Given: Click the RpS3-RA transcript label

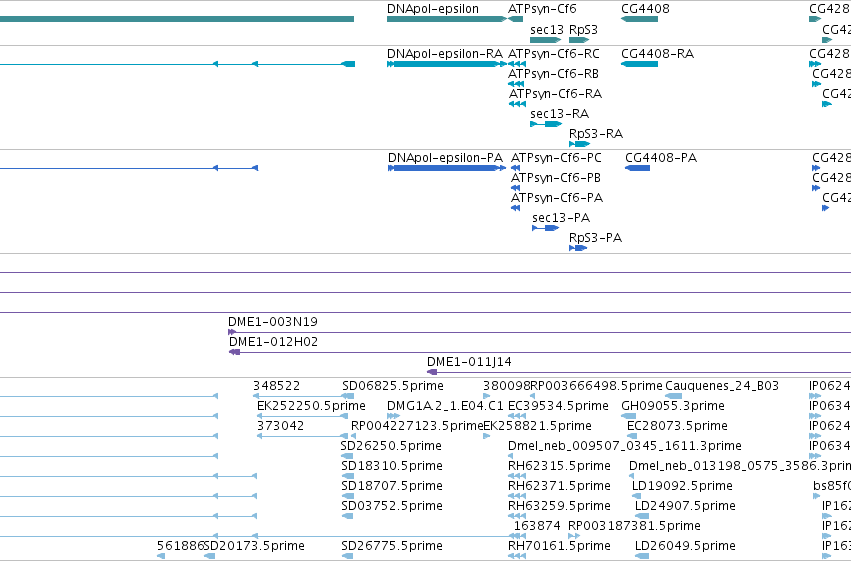Looking at the screenshot, I should (x=595, y=134).
